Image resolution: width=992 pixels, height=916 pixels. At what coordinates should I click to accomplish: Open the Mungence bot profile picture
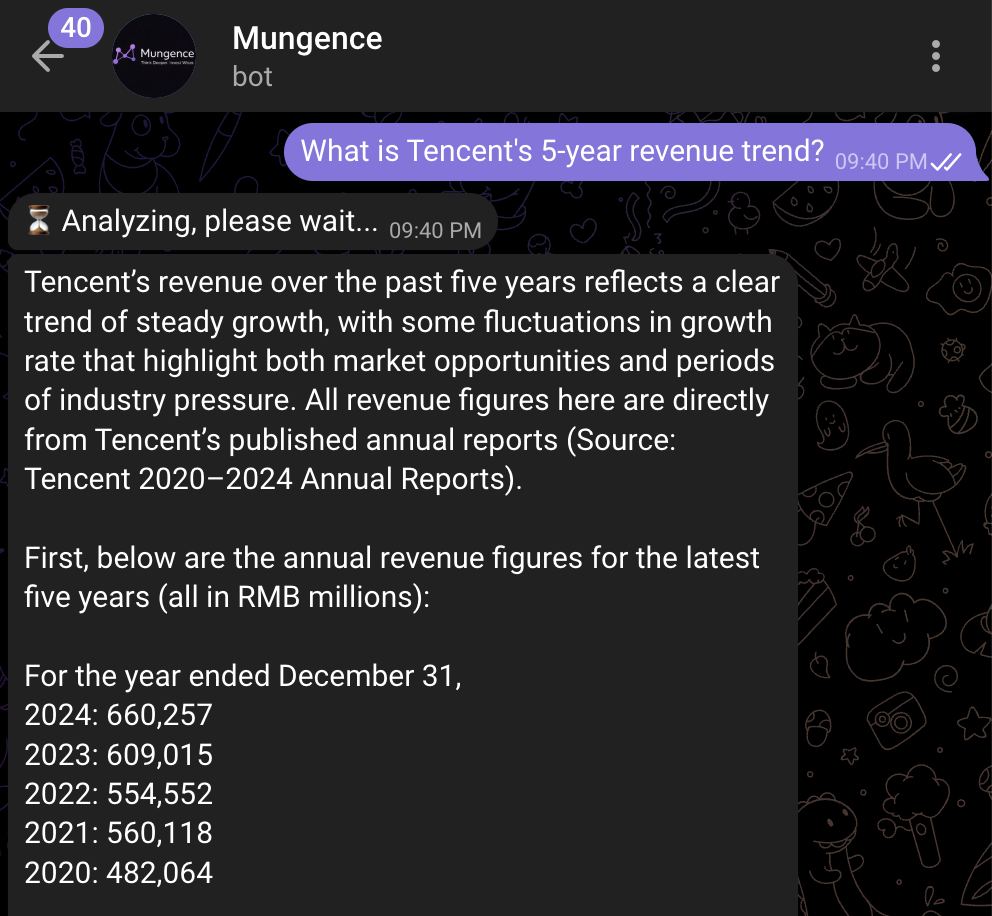tap(154, 56)
